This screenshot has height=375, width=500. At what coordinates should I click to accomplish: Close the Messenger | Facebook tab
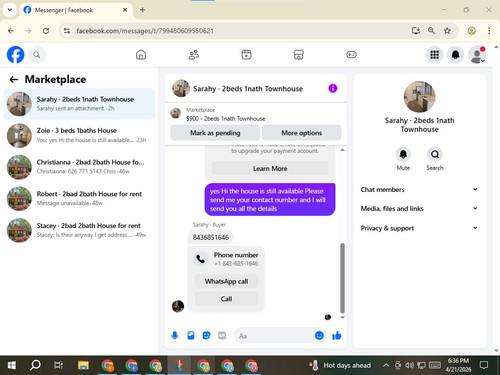pos(125,10)
